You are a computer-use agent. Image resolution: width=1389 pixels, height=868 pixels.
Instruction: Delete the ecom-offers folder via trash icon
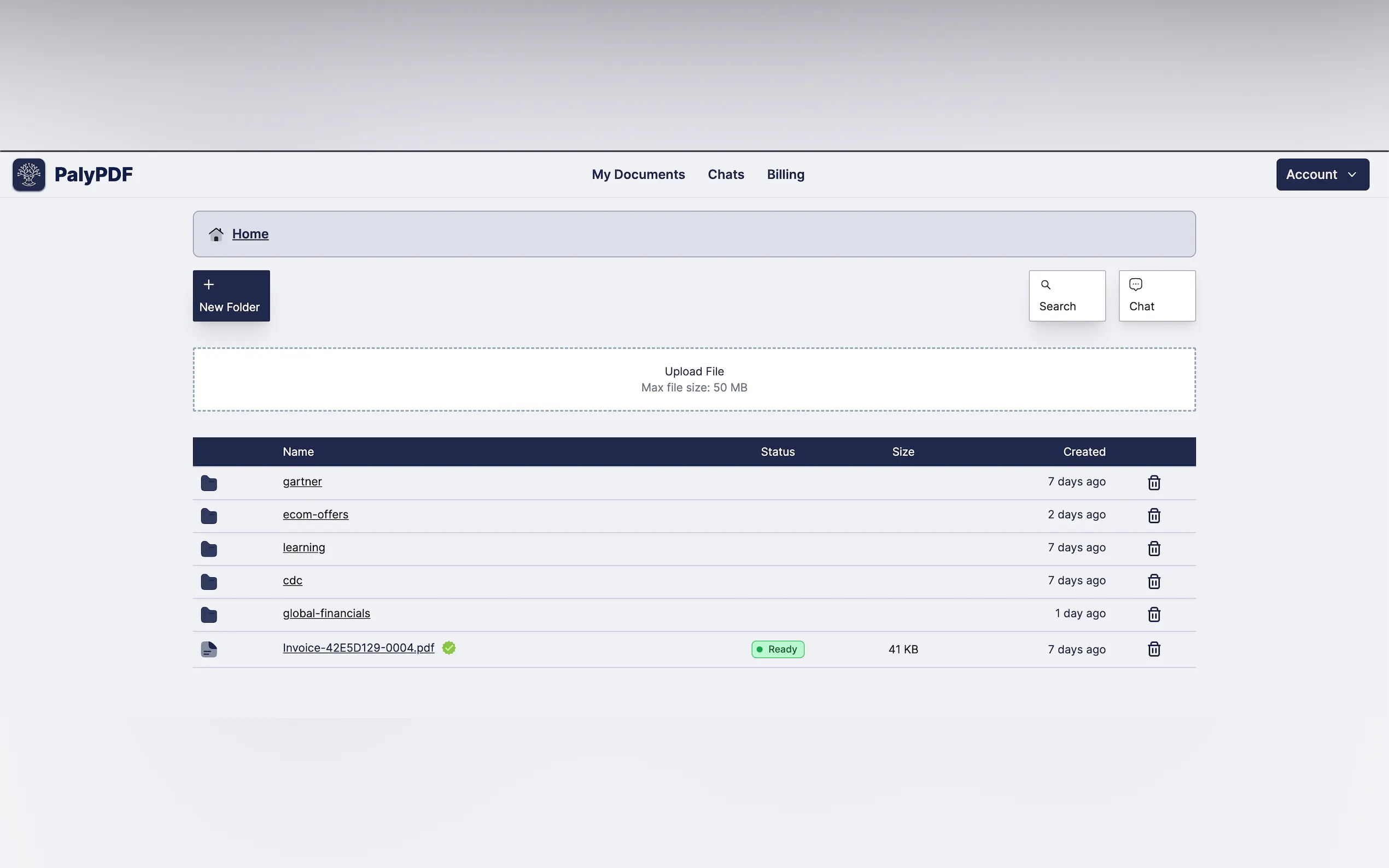(1153, 515)
